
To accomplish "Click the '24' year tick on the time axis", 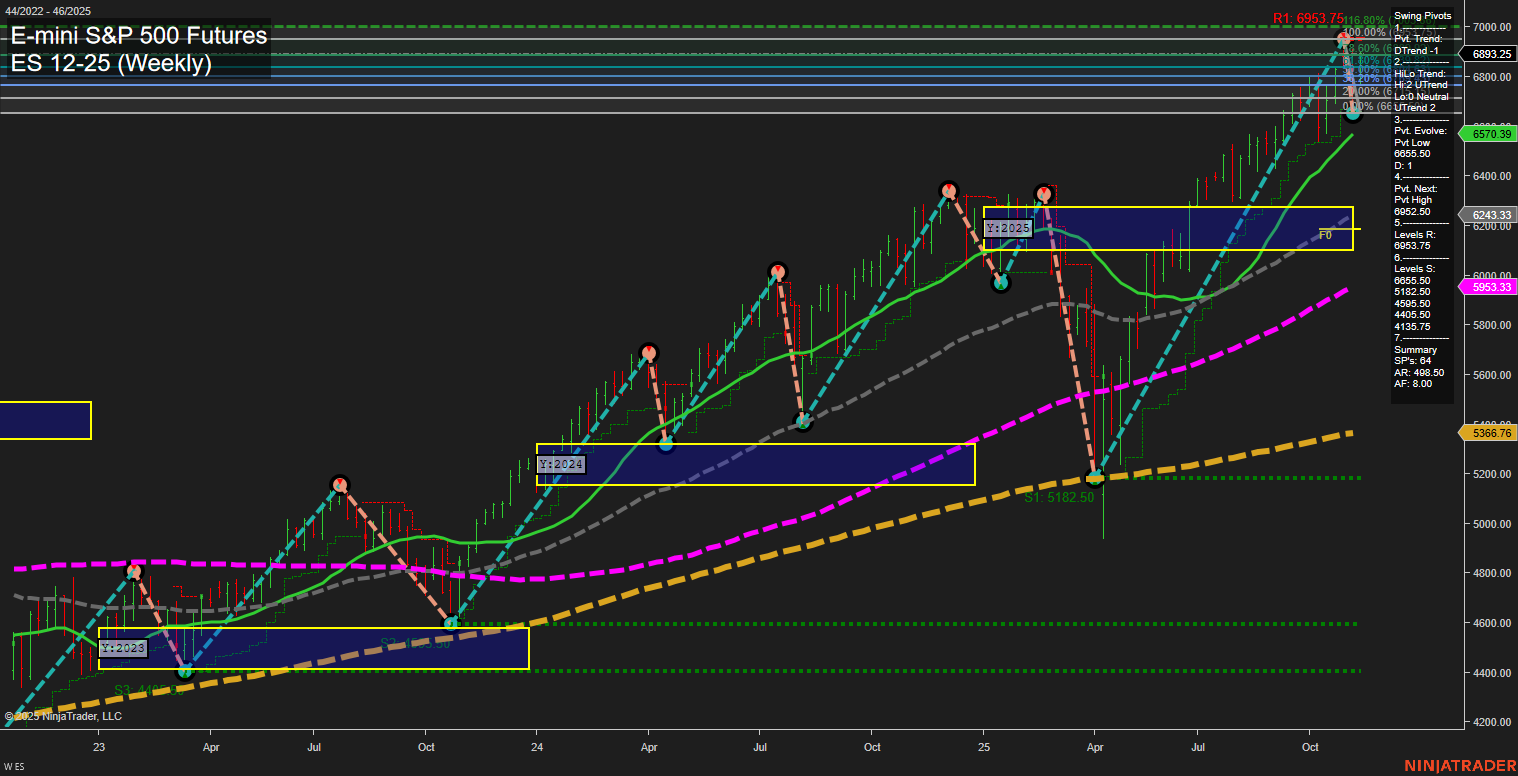I will click(x=537, y=747).
